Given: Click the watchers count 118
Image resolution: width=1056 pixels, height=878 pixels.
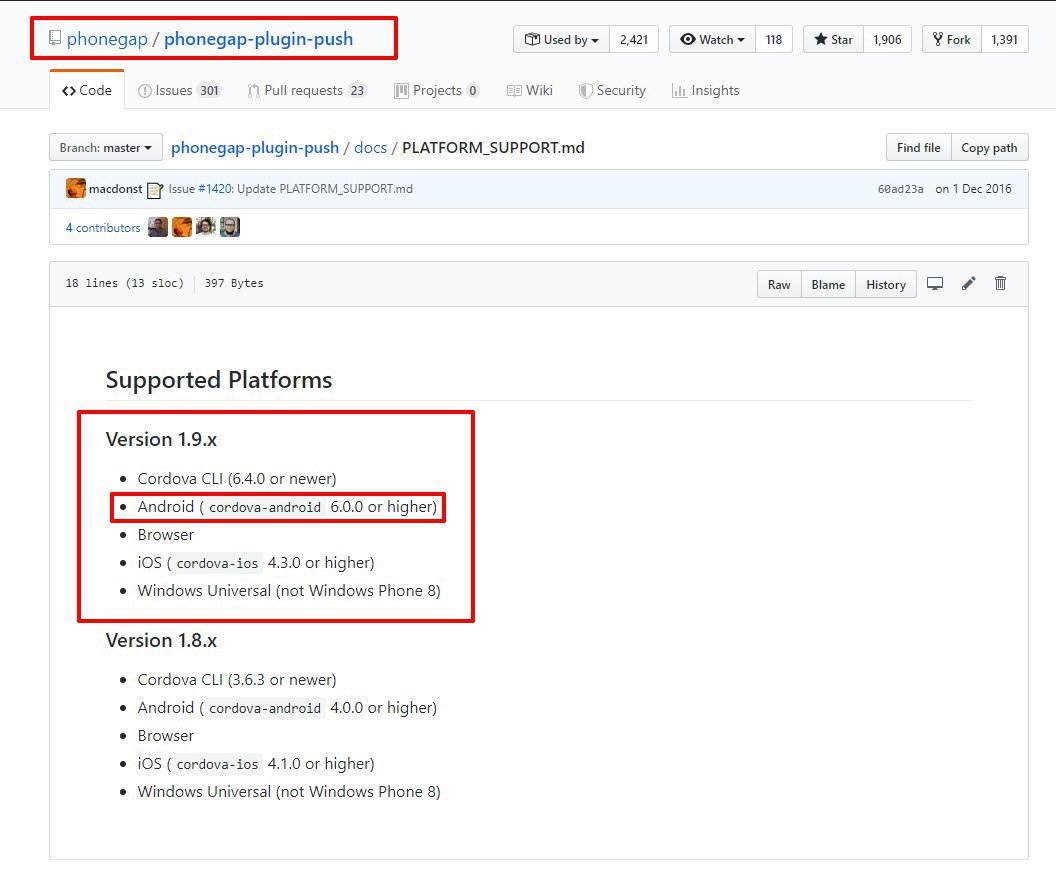Looking at the screenshot, I should (774, 40).
